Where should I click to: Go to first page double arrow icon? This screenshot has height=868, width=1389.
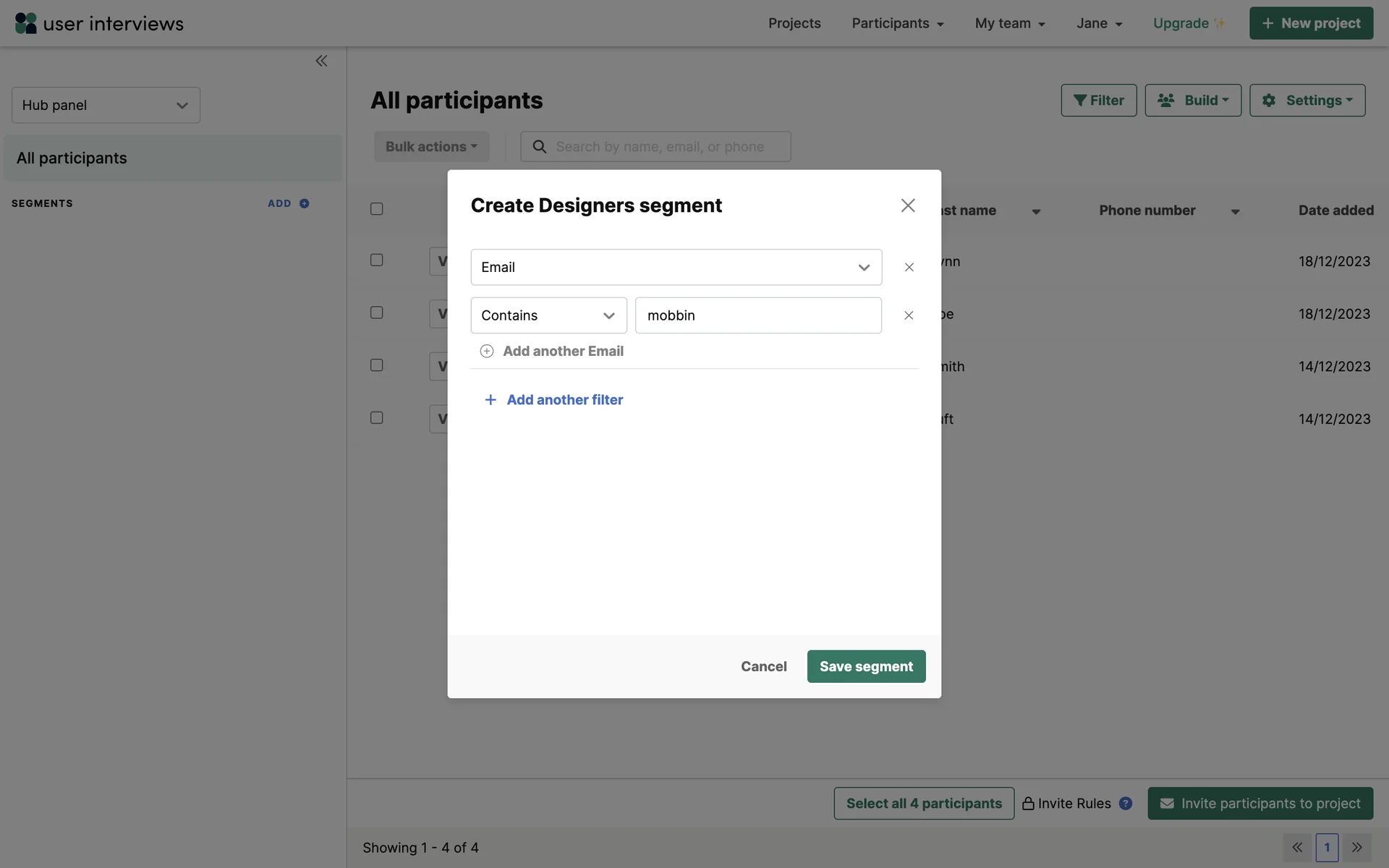[1297, 848]
